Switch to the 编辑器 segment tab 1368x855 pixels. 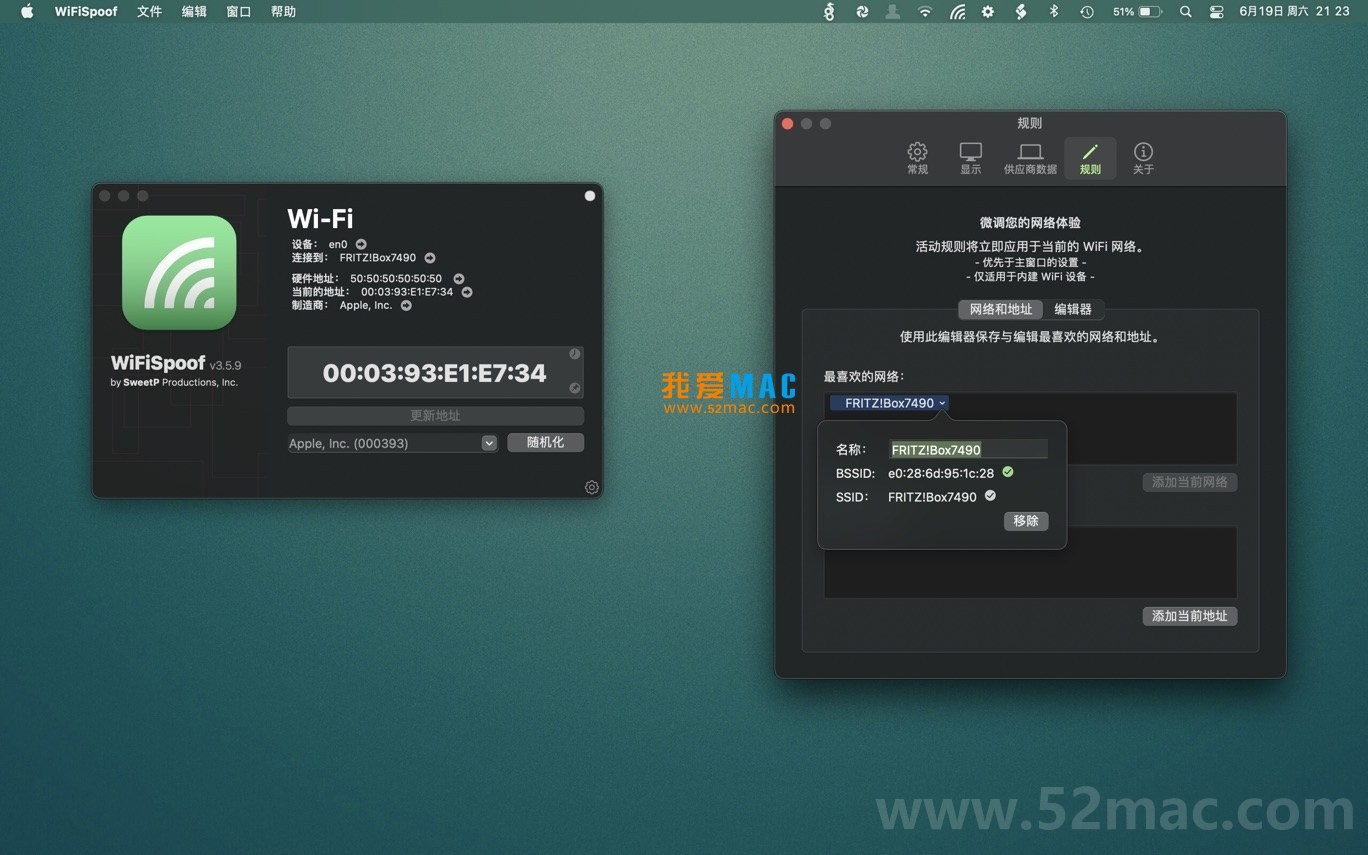point(1073,310)
